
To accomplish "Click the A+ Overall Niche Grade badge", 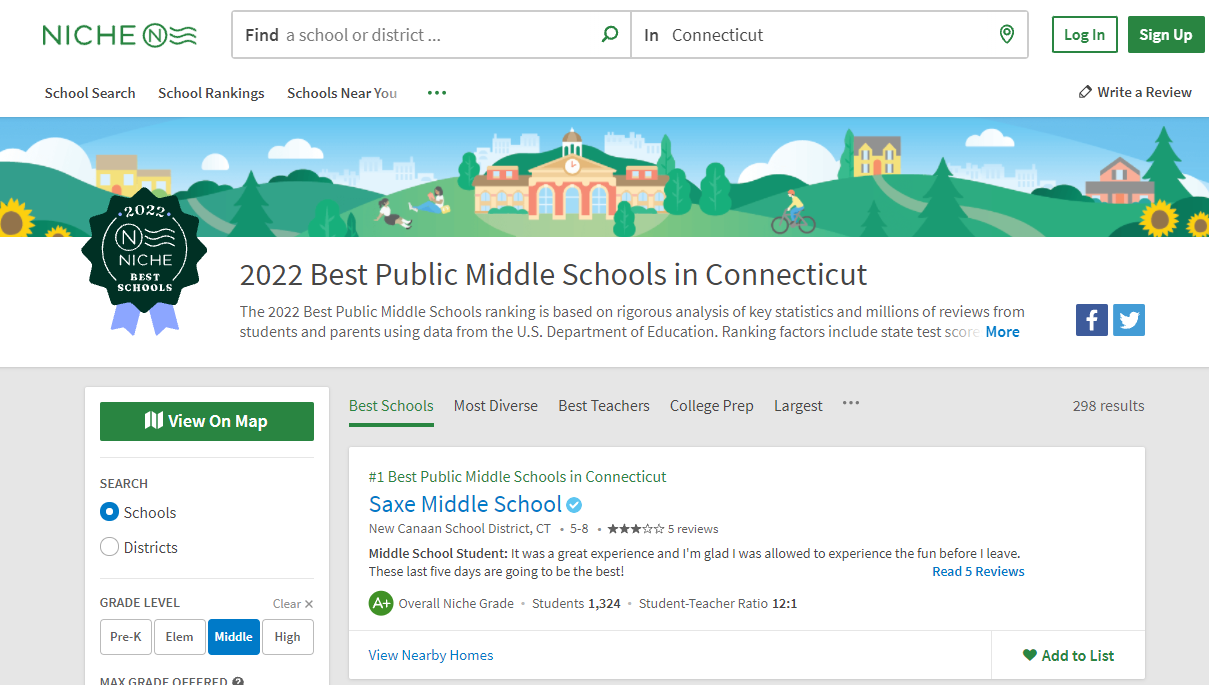I will pos(381,603).
